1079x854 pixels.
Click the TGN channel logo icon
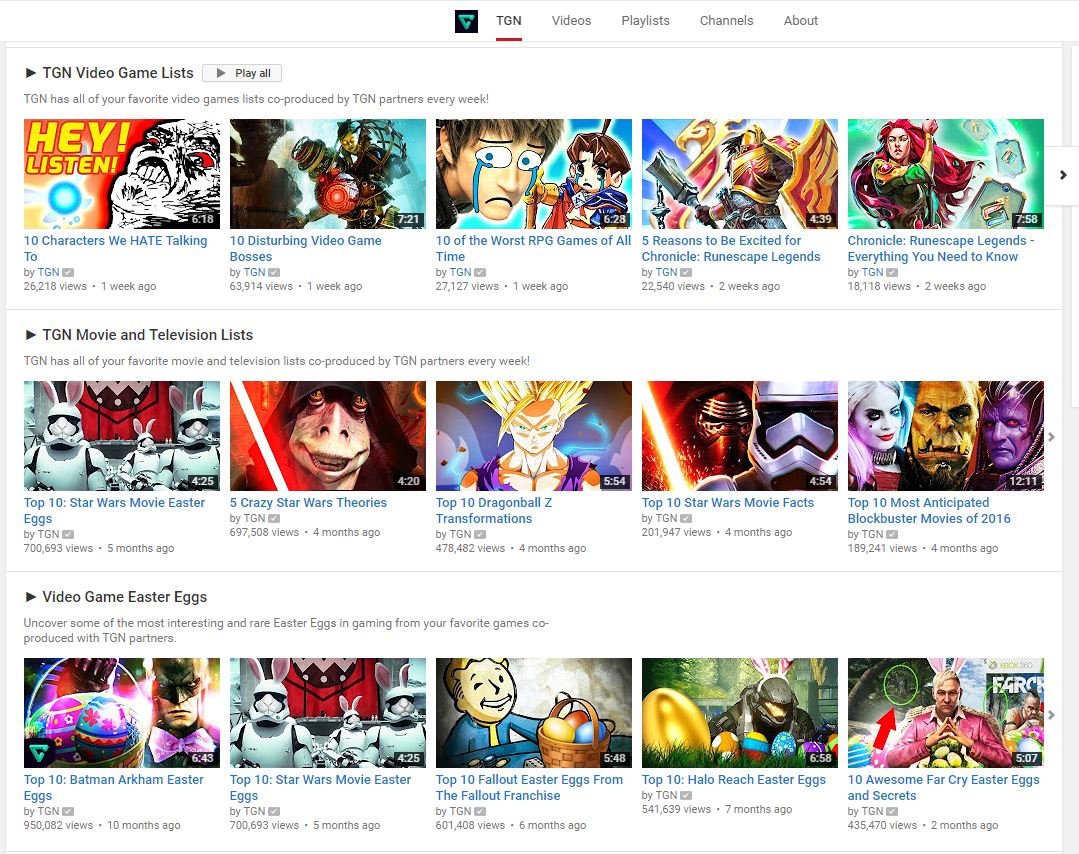click(467, 21)
